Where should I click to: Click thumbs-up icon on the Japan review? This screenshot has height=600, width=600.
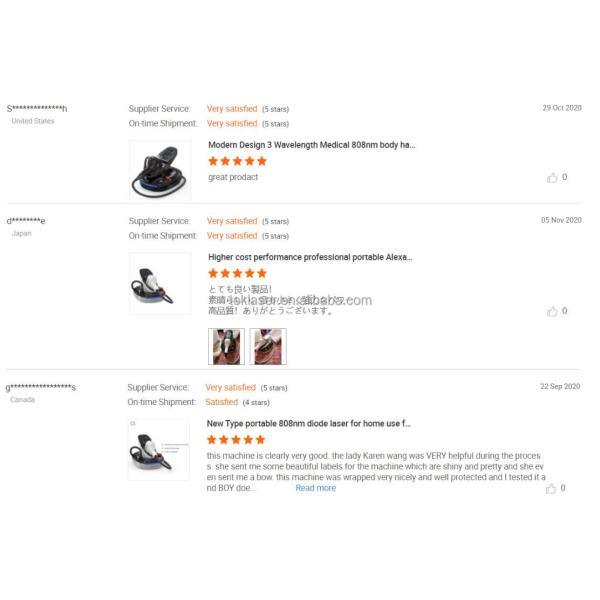pyautogui.click(x=552, y=311)
